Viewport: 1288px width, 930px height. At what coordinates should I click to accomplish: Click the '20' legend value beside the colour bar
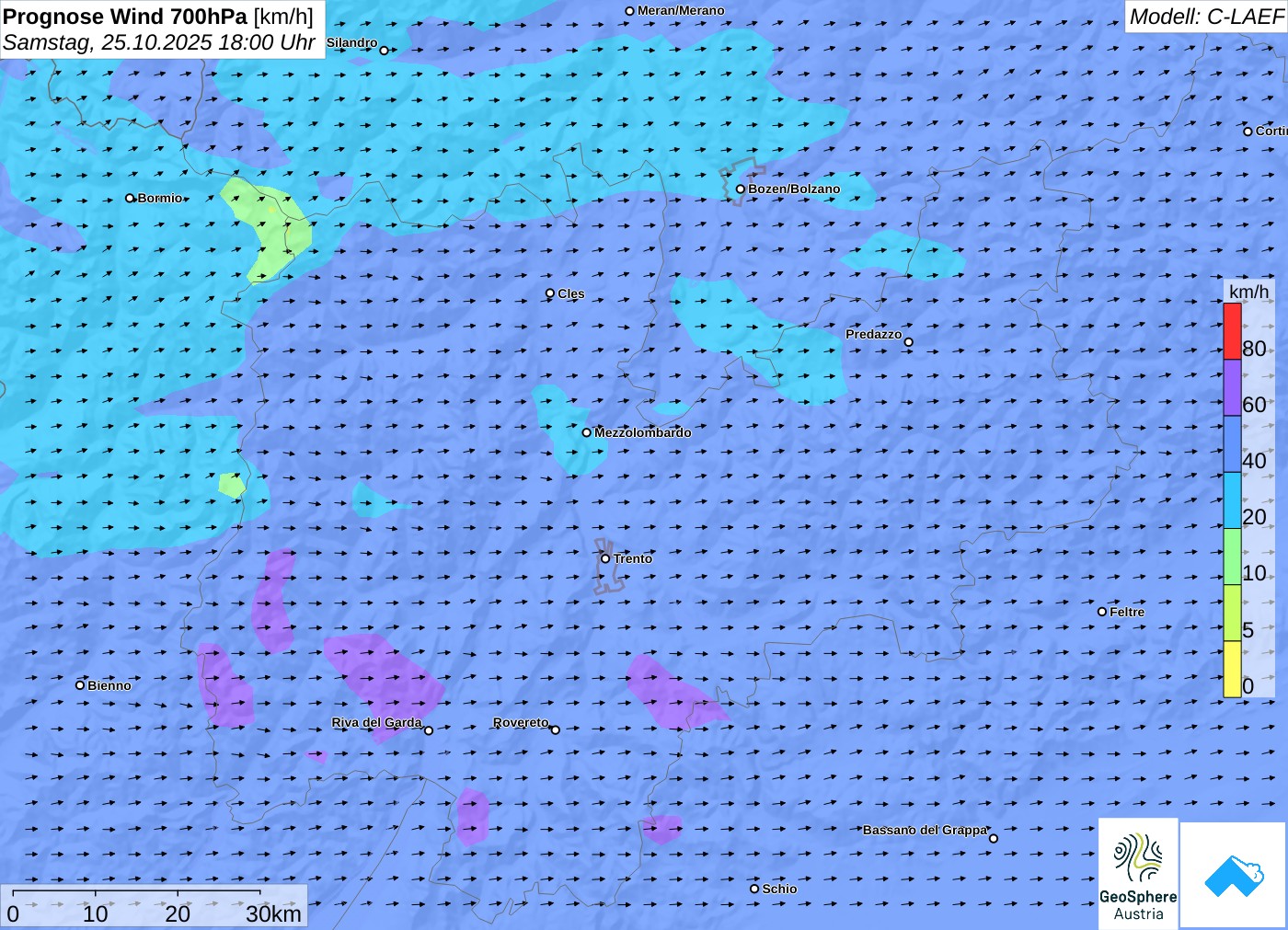point(1254,517)
